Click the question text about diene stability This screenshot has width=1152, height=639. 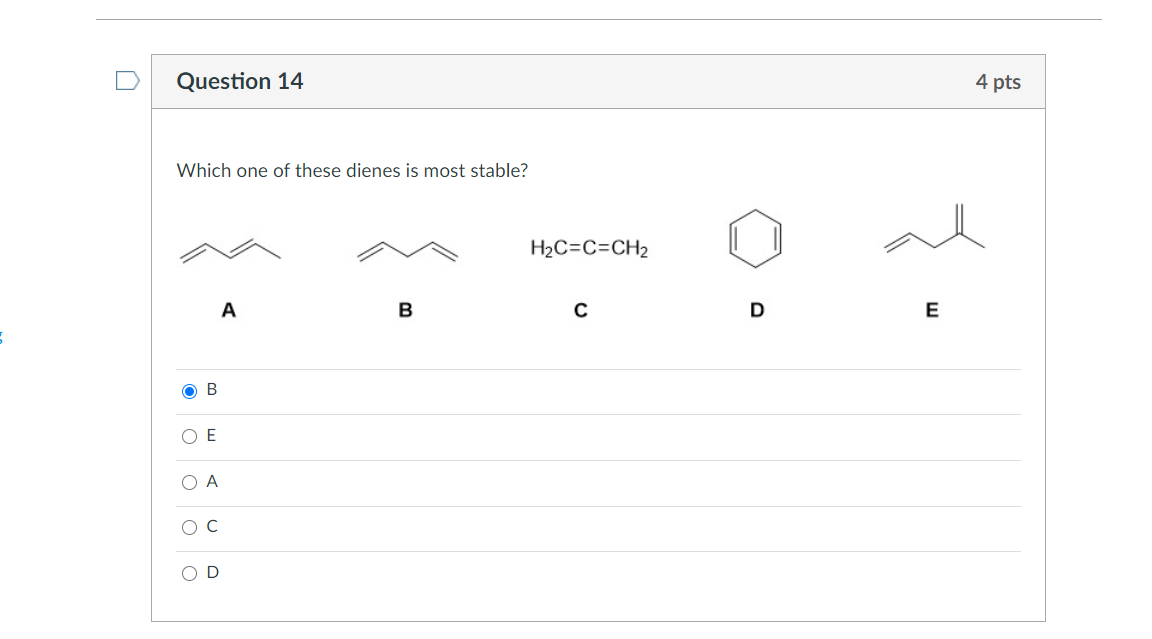(x=353, y=170)
